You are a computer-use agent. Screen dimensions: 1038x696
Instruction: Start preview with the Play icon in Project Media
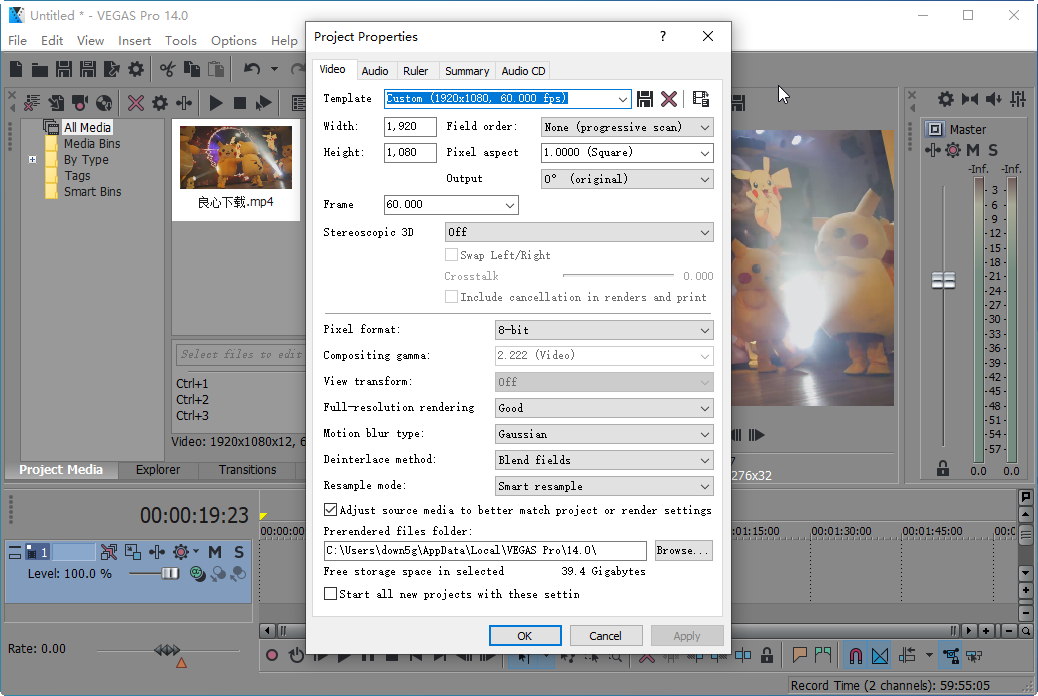tap(216, 103)
